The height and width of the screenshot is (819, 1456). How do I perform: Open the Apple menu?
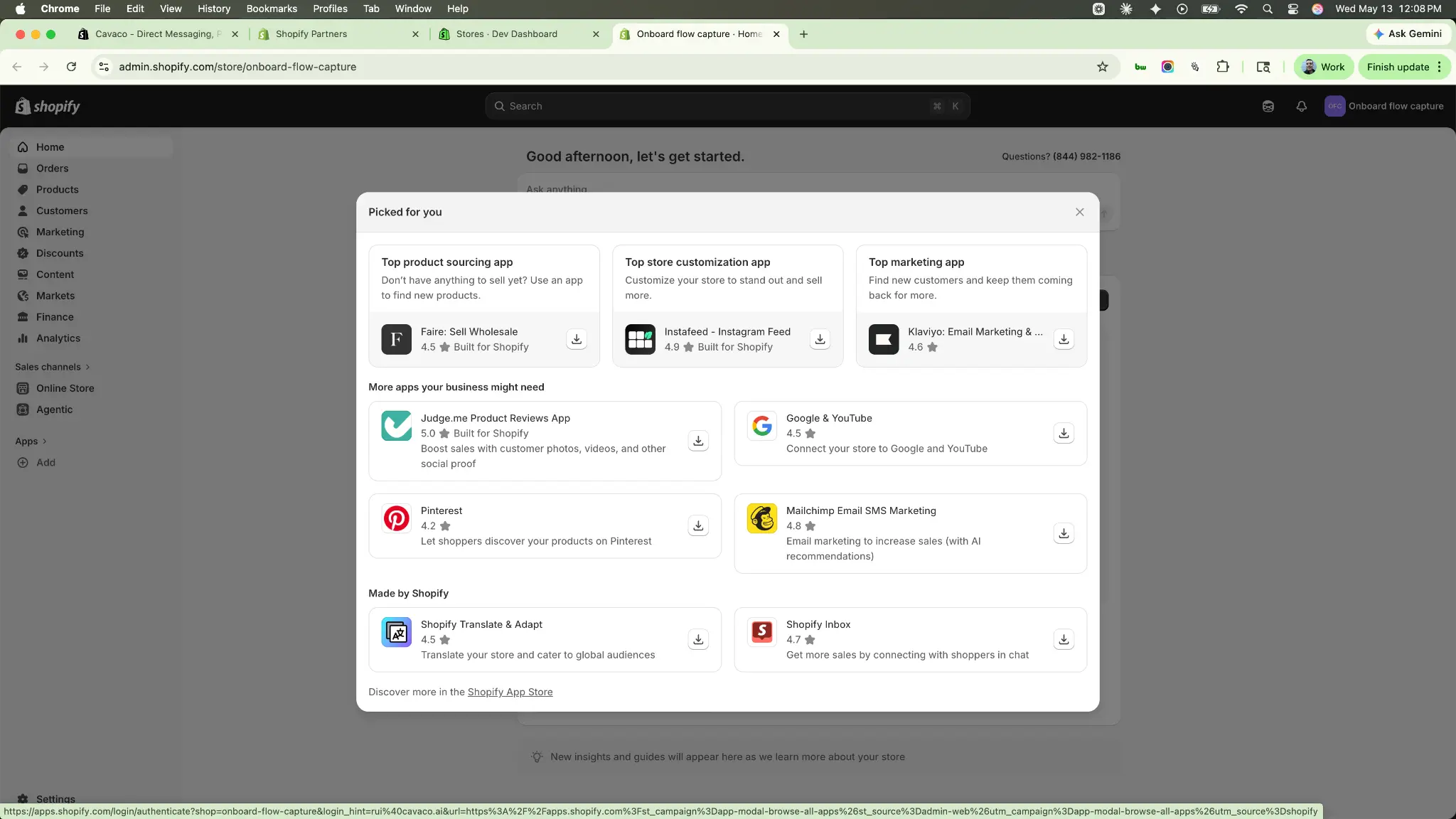tap(20, 9)
